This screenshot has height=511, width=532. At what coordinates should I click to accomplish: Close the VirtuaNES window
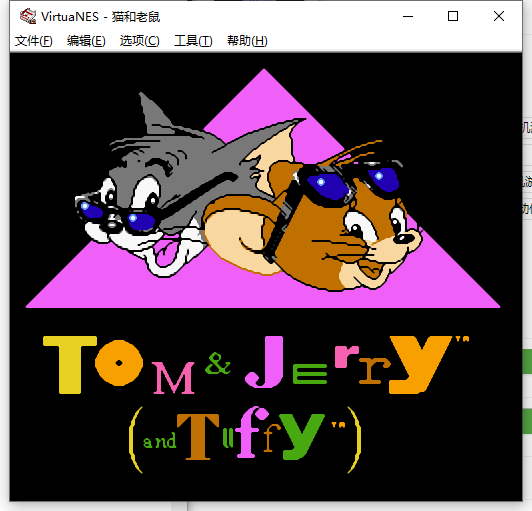(499, 16)
